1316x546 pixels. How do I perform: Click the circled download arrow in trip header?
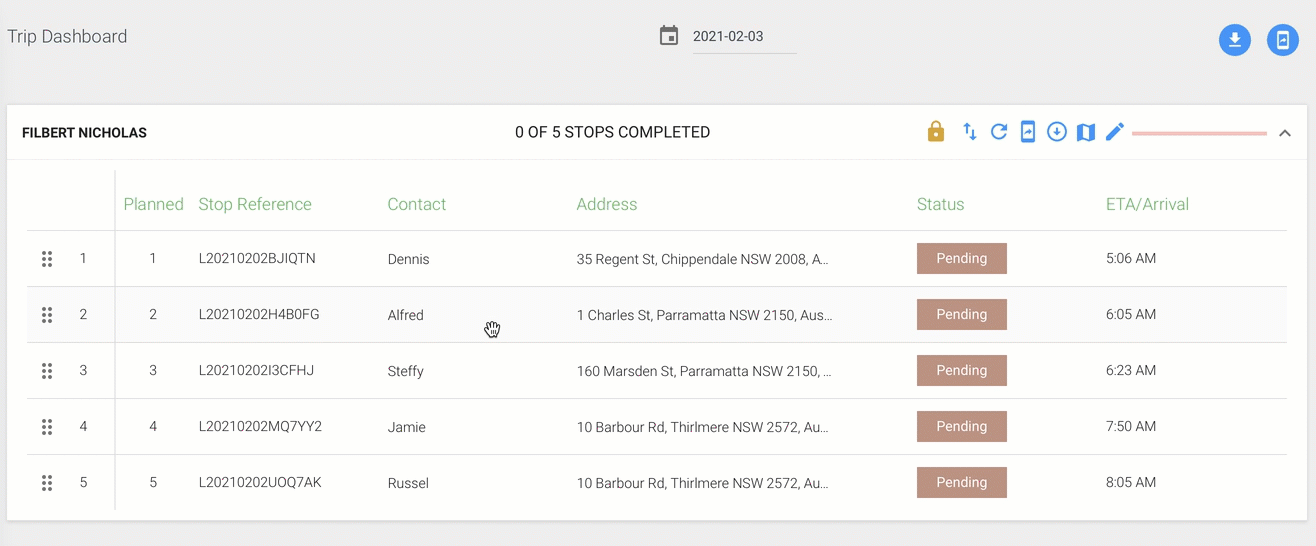click(1057, 132)
